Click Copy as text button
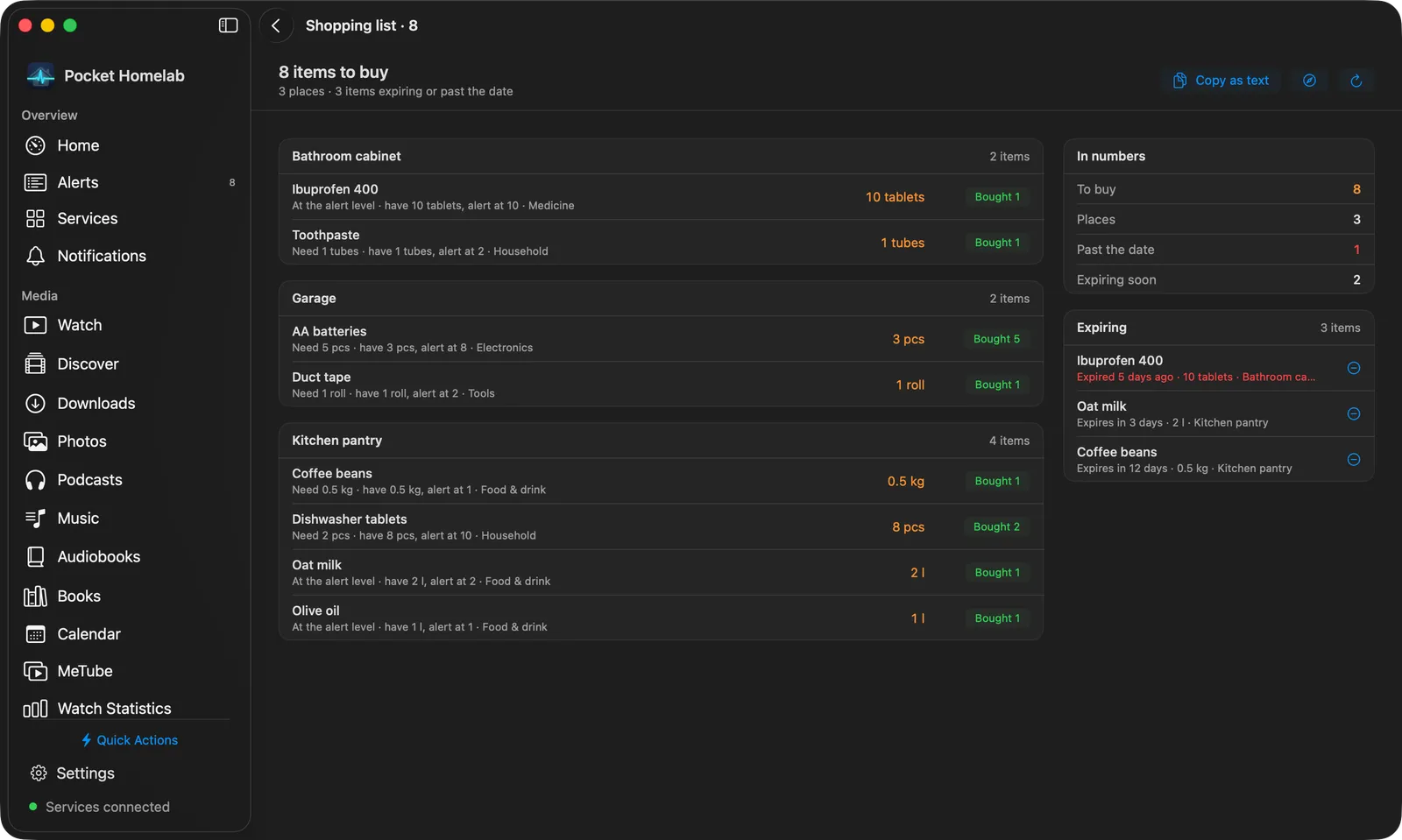Image resolution: width=1402 pixels, height=840 pixels. pos(1221,81)
